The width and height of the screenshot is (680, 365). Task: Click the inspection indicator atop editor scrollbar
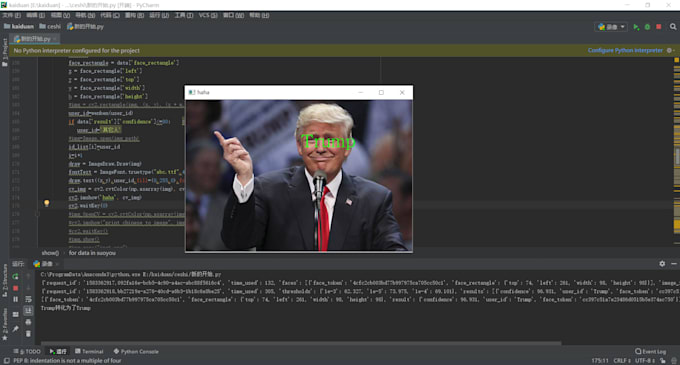[x=677, y=60]
